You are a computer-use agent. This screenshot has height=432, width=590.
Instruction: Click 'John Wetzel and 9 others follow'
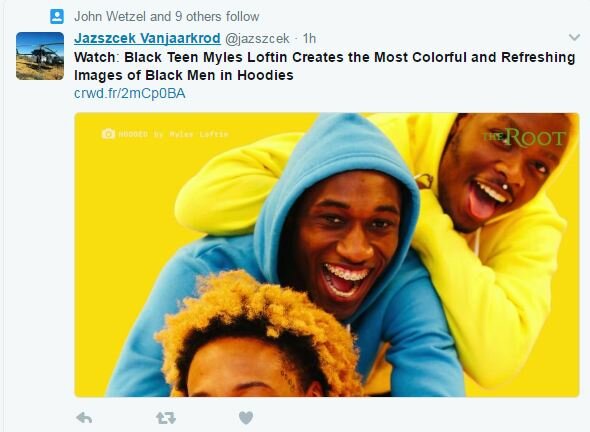166,17
